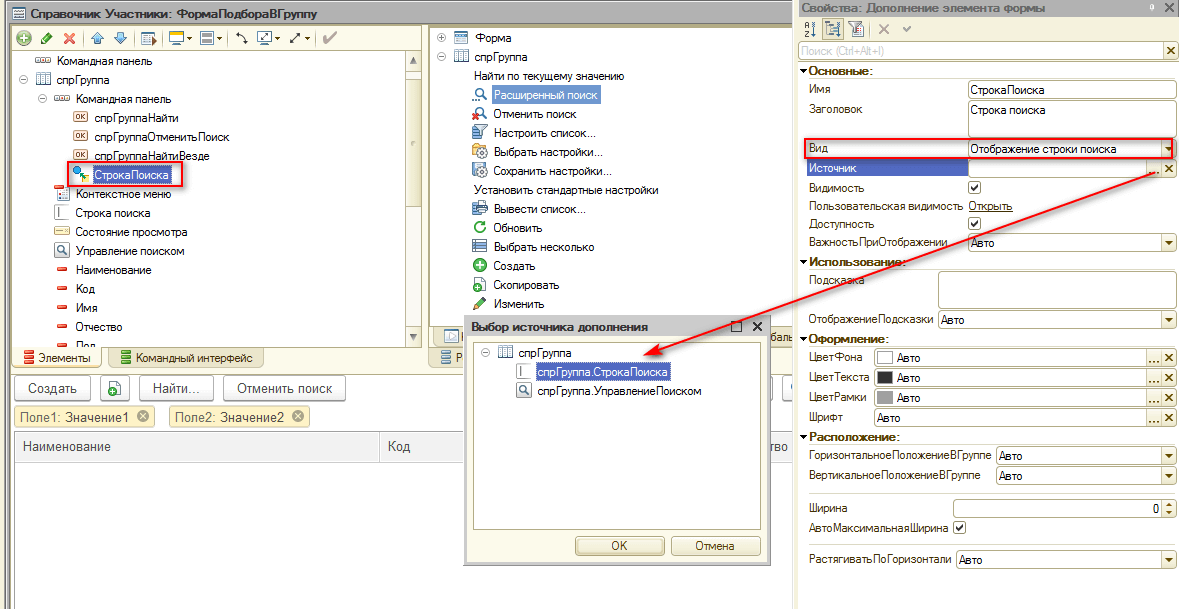Click the ЦветТекста dark color swatch
The height and width of the screenshot is (609, 1179).
[884, 378]
